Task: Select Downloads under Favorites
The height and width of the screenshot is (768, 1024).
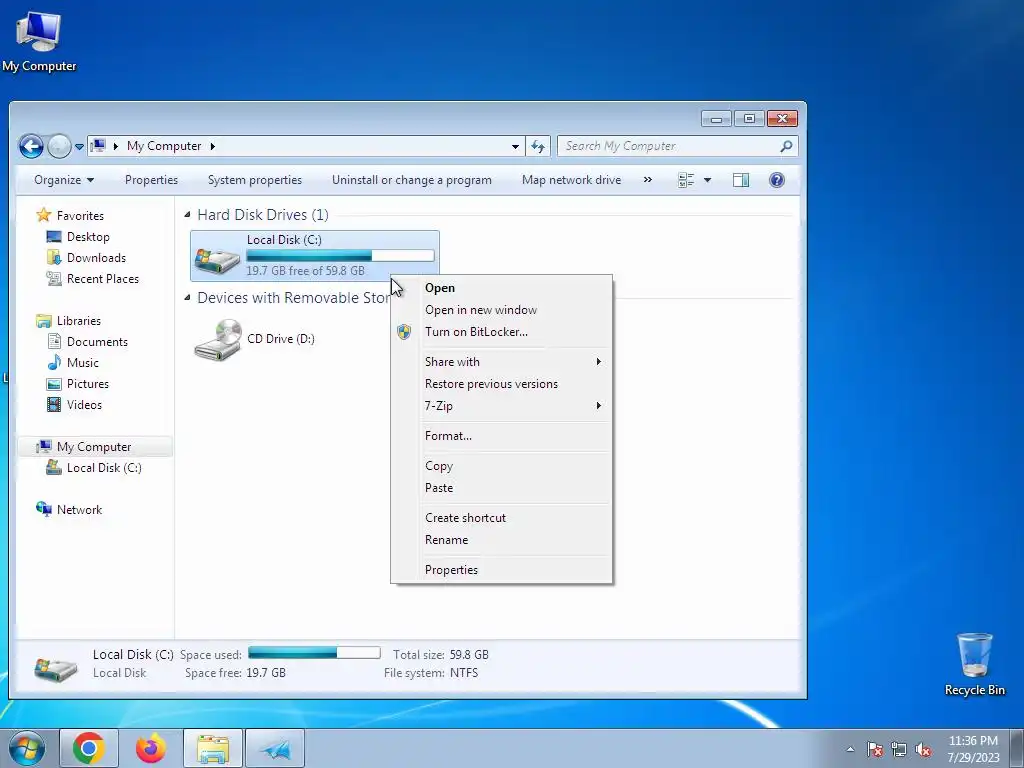Action: (x=96, y=258)
